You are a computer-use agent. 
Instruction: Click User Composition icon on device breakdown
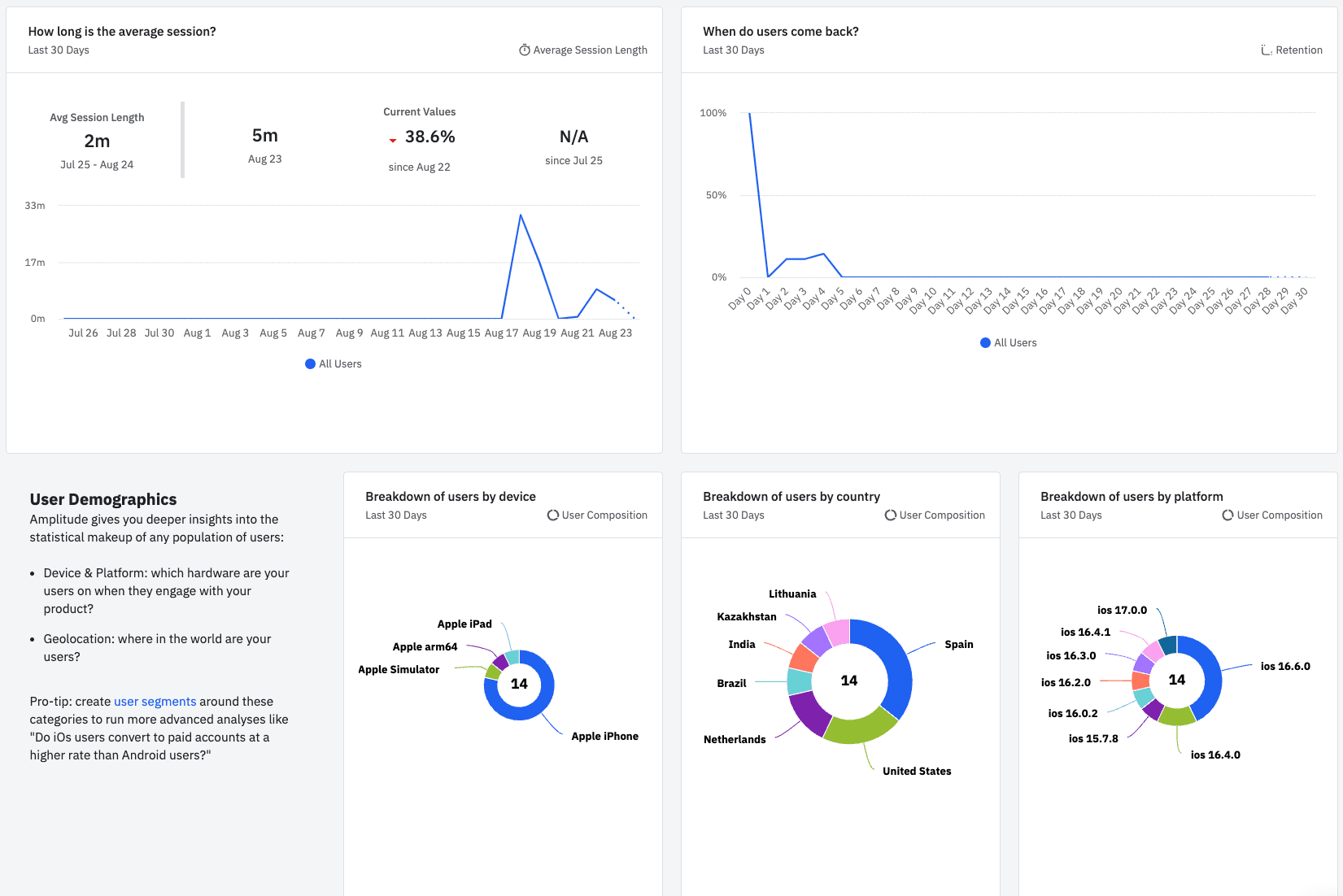pos(553,515)
